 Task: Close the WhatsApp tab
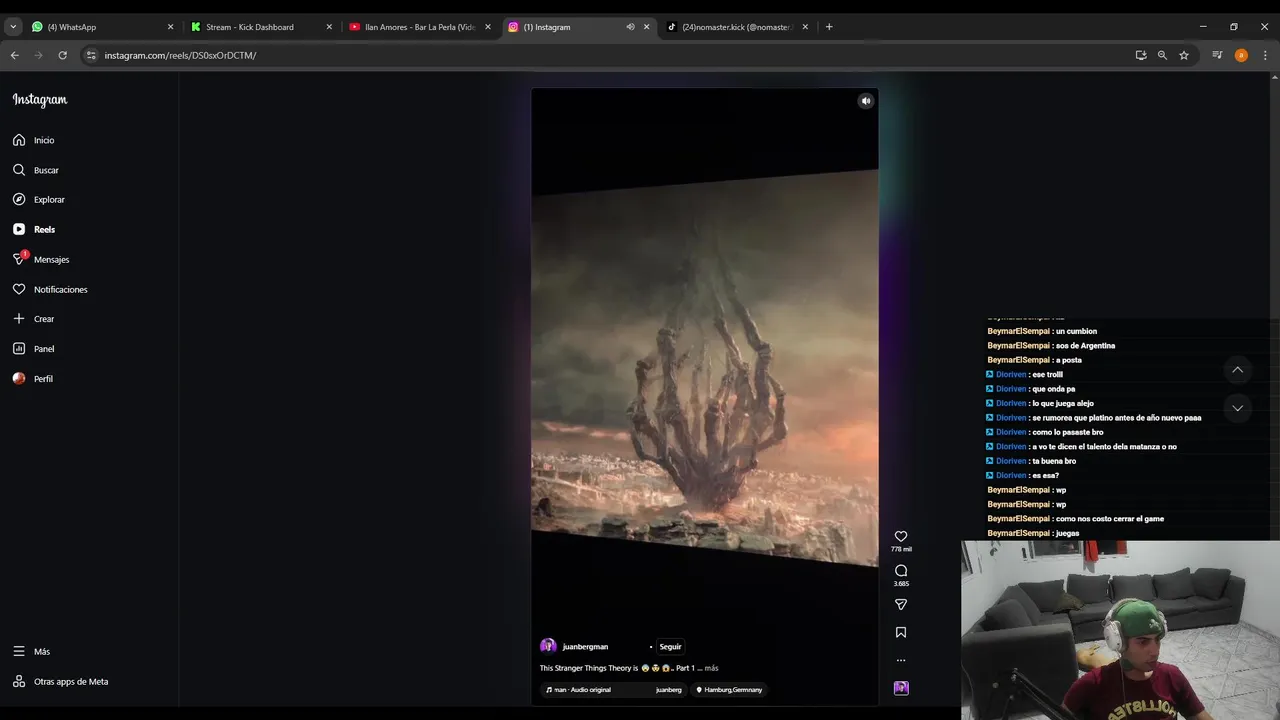click(x=170, y=27)
